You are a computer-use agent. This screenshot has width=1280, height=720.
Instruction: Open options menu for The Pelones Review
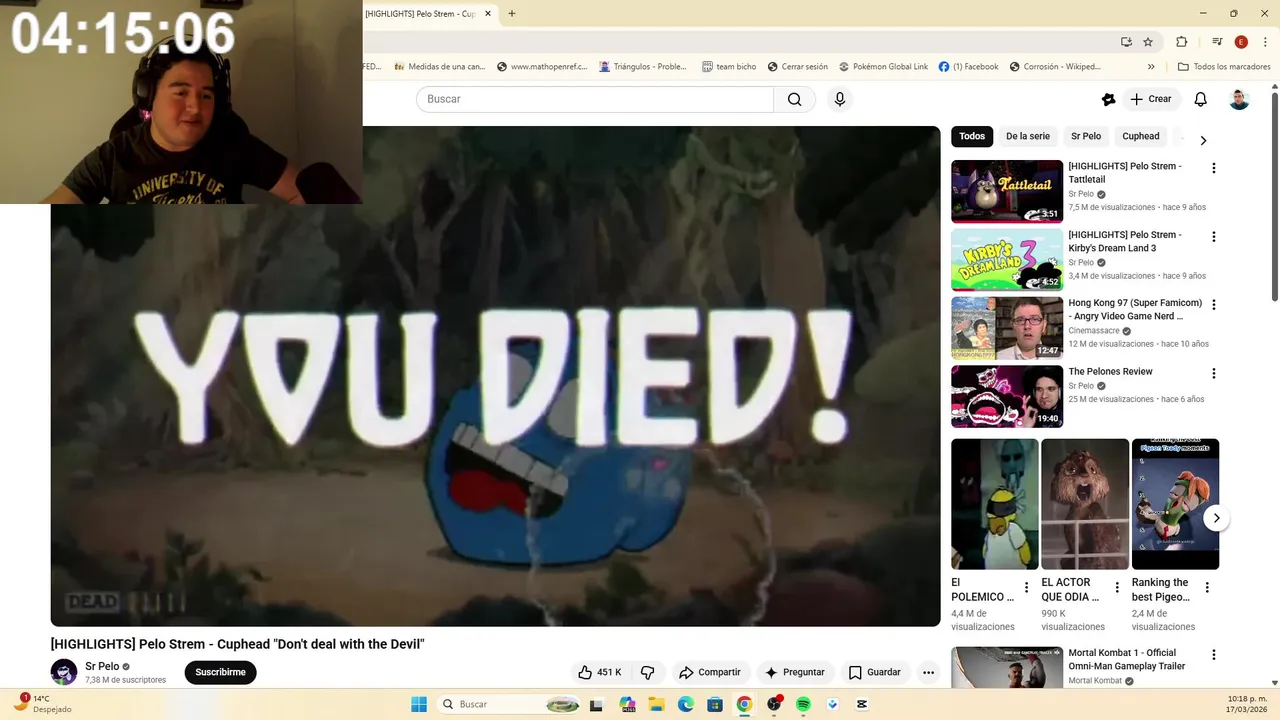[1214, 373]
